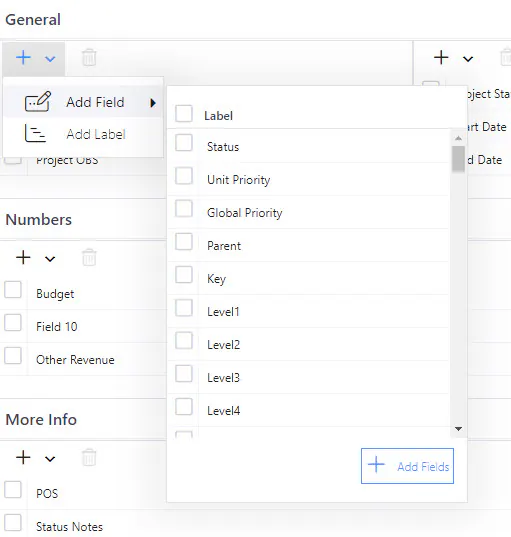Select the Add Label menu entry

(x=82, y=134)
